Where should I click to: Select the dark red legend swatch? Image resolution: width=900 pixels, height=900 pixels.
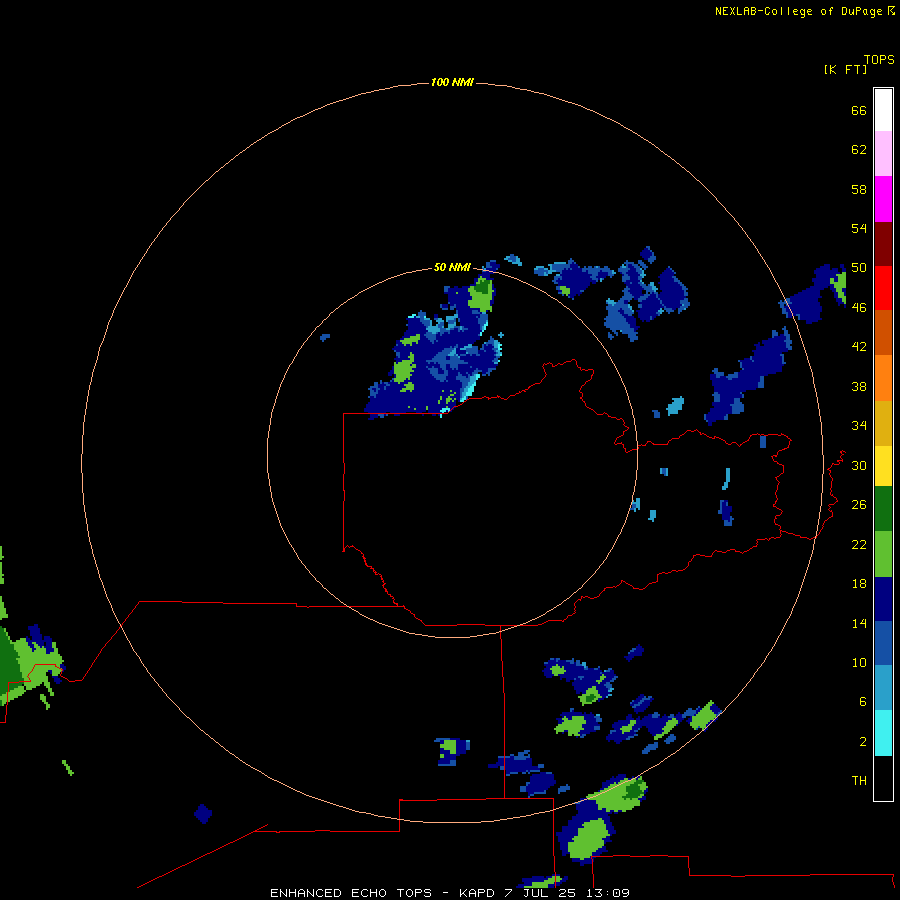(883, 243)
